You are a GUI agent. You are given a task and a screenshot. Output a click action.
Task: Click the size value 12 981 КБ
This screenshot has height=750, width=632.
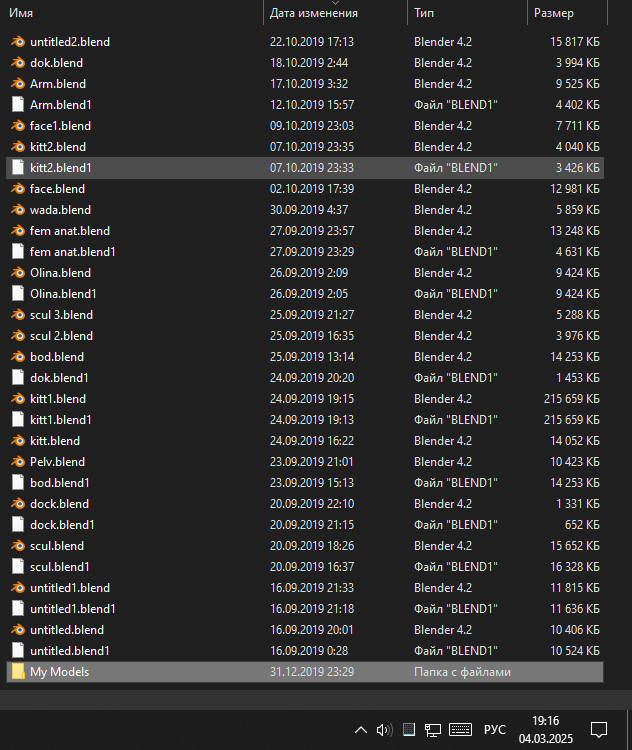pos(575,189)
